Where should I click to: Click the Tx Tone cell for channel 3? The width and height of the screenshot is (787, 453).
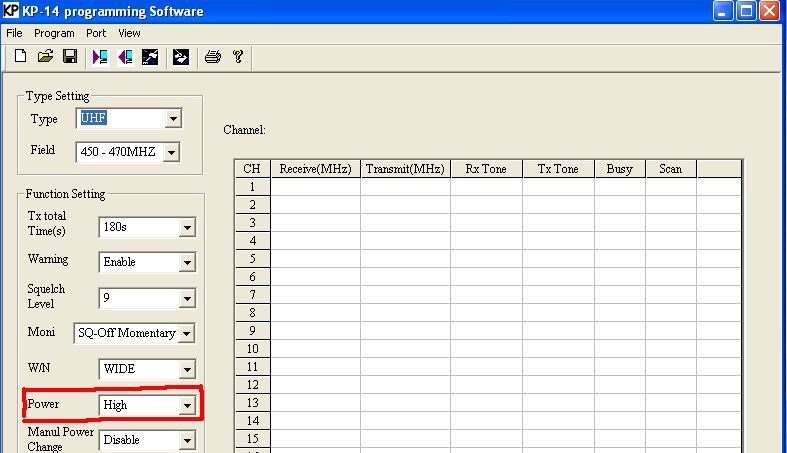tap(558, 223)
